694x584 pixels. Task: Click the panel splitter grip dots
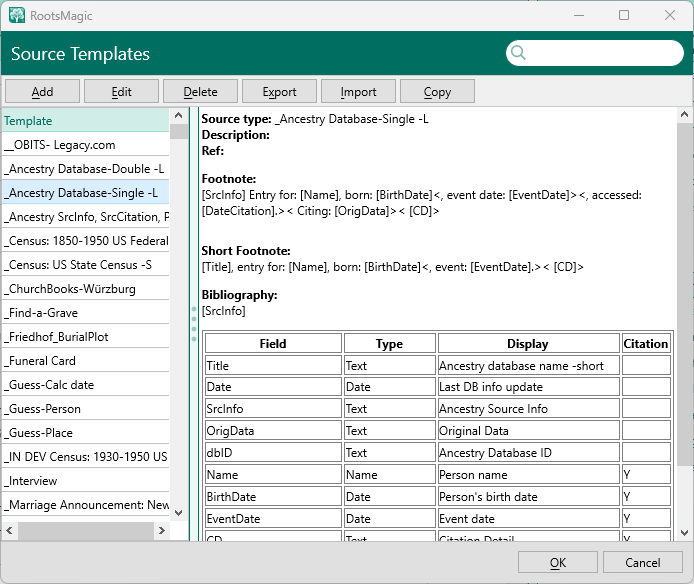pyautogui.click(x=193, y=324)
